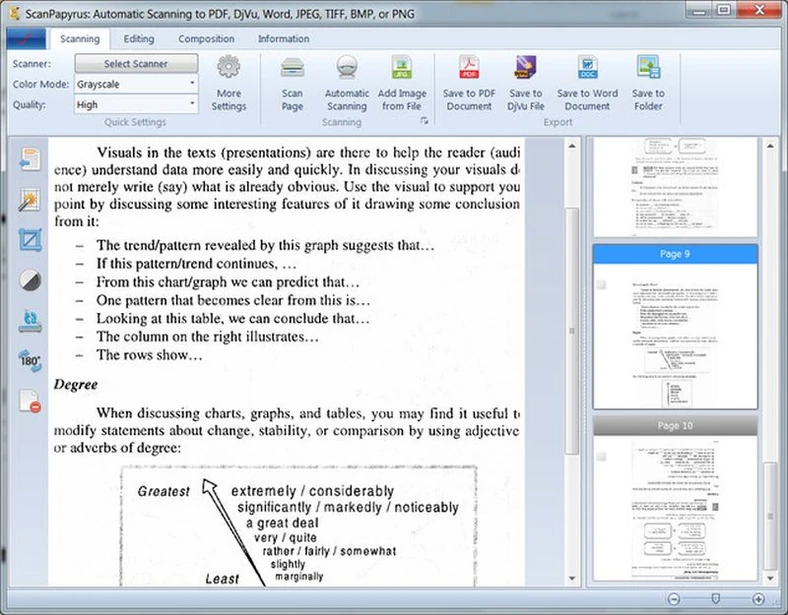Click the Scan Page icon

coord(292,70)
